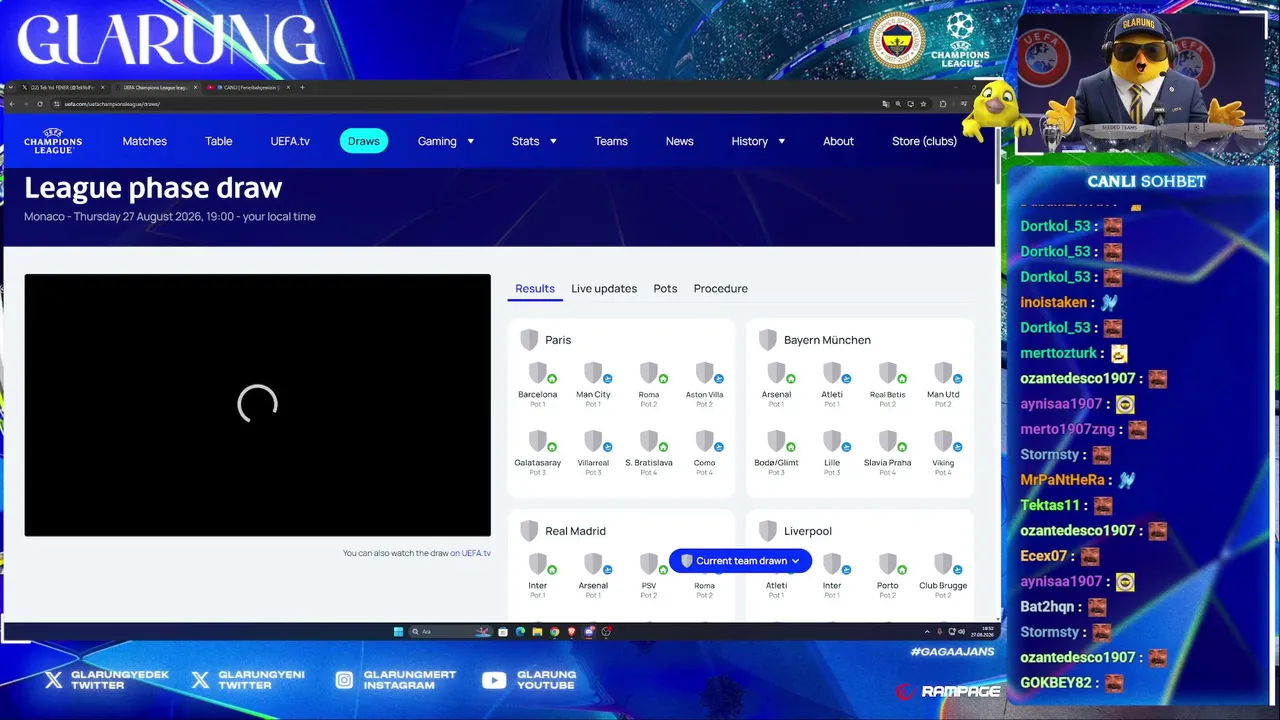The width and height of the screenshot is (1280, 720).
Task: Open the Store (clubs) link
Action: 924,141
